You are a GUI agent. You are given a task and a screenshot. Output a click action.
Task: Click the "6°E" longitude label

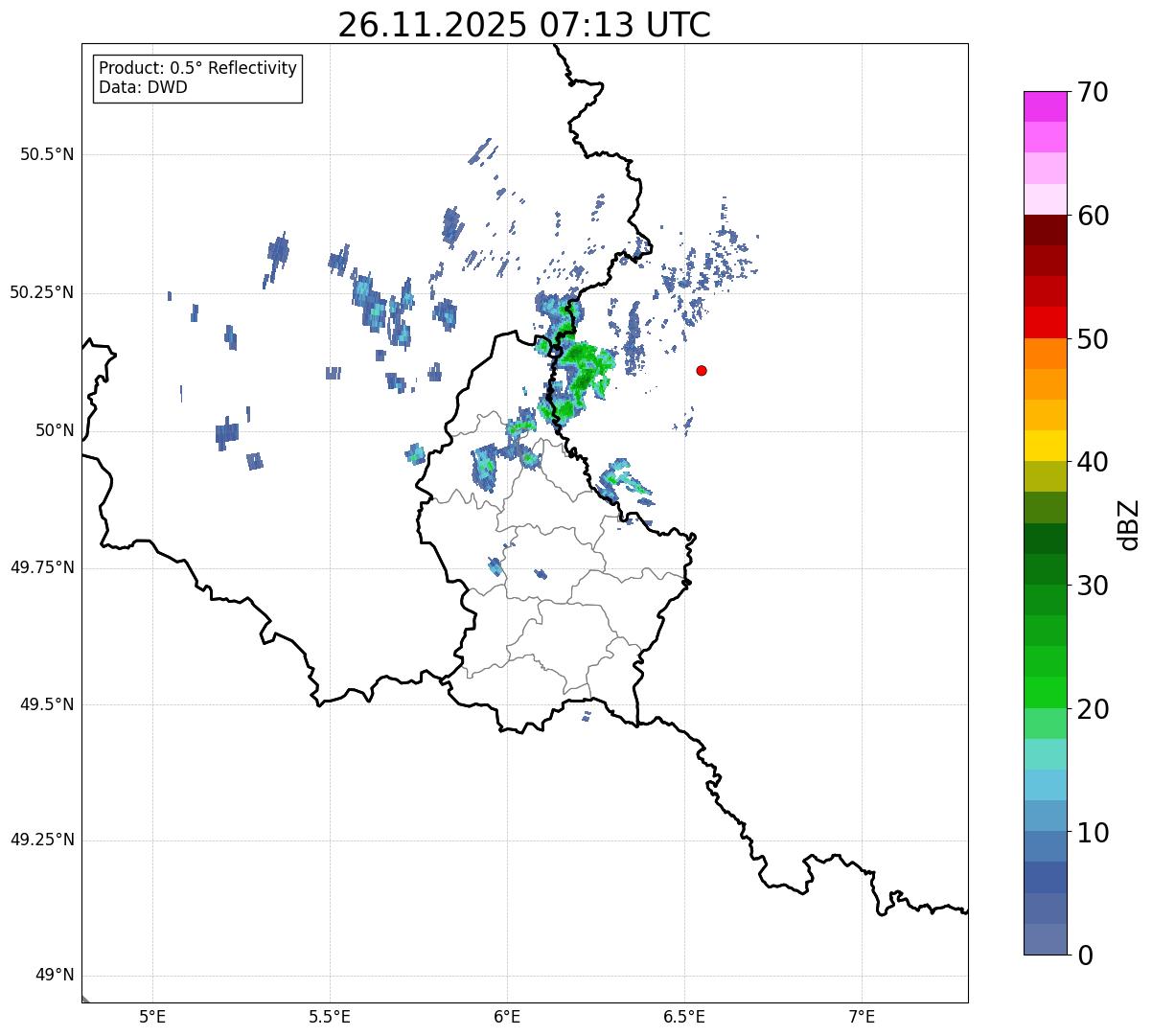pos(507,1016)
